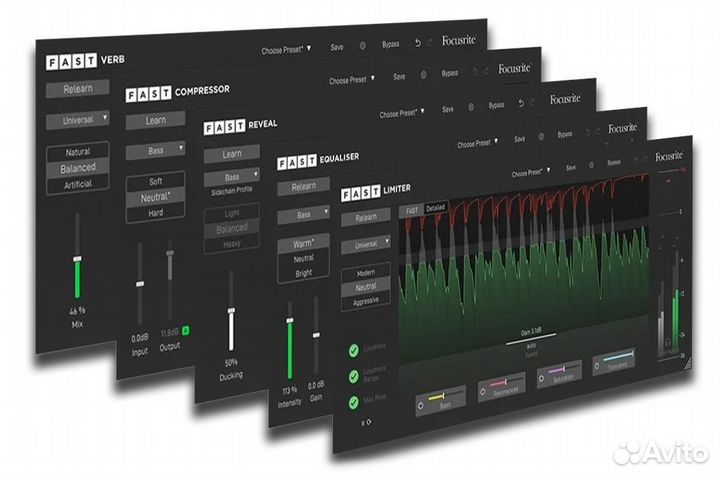Toggle the Max Peak green checkmark

pos(353,403)
